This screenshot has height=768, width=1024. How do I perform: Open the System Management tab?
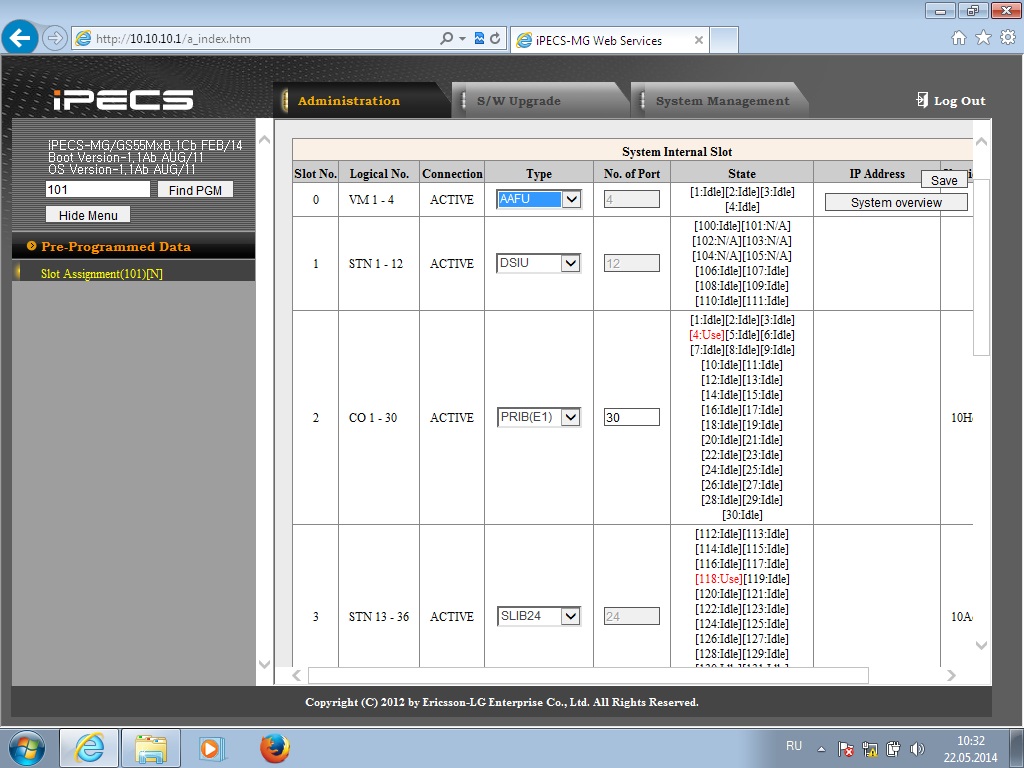click(722, 101)
